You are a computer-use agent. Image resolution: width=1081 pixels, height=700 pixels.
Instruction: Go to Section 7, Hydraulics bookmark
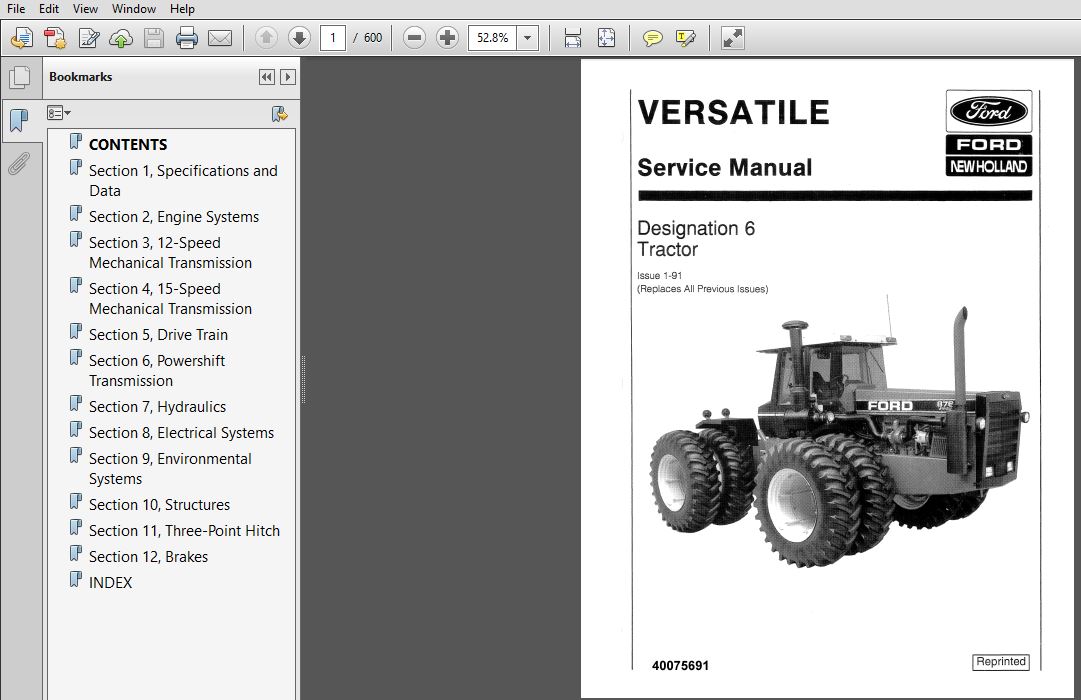157,407
